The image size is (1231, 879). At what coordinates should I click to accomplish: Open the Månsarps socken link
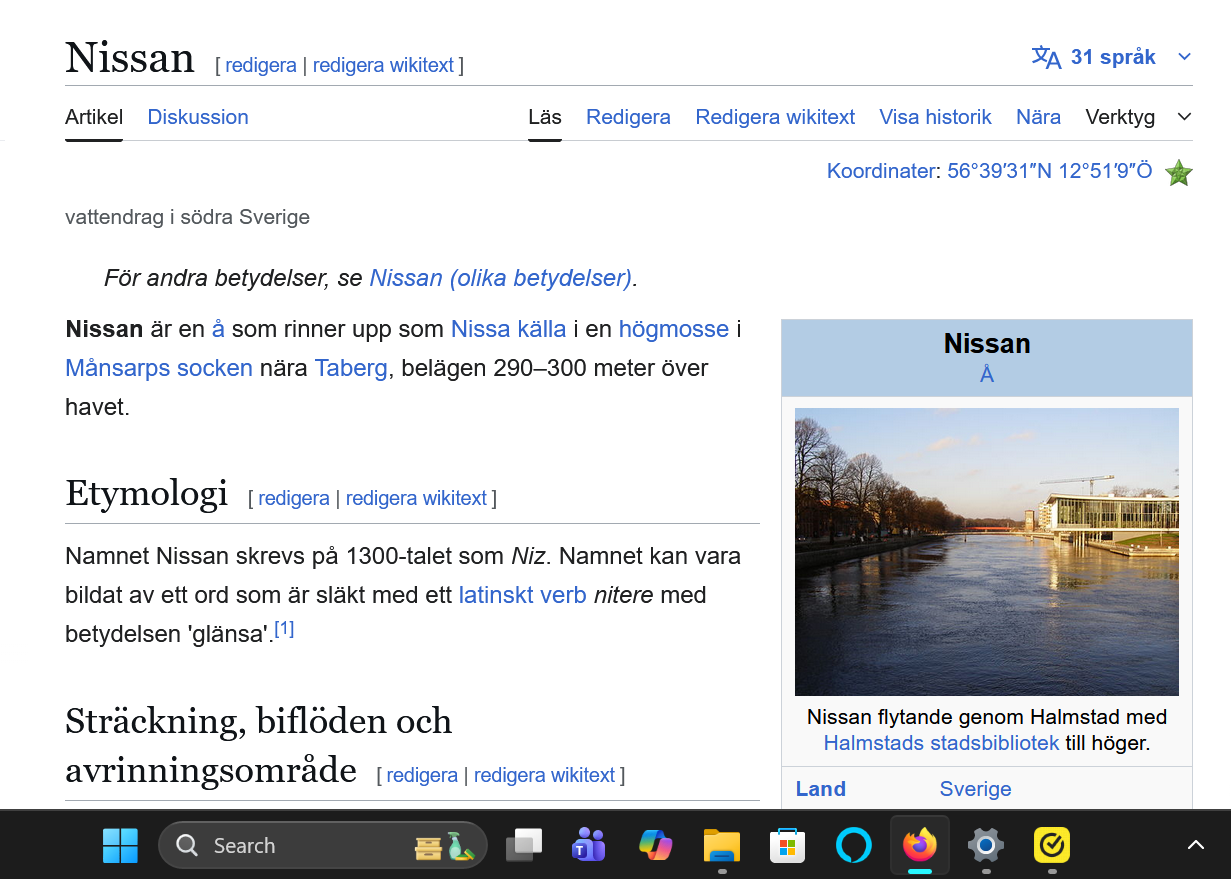point(159,368)
